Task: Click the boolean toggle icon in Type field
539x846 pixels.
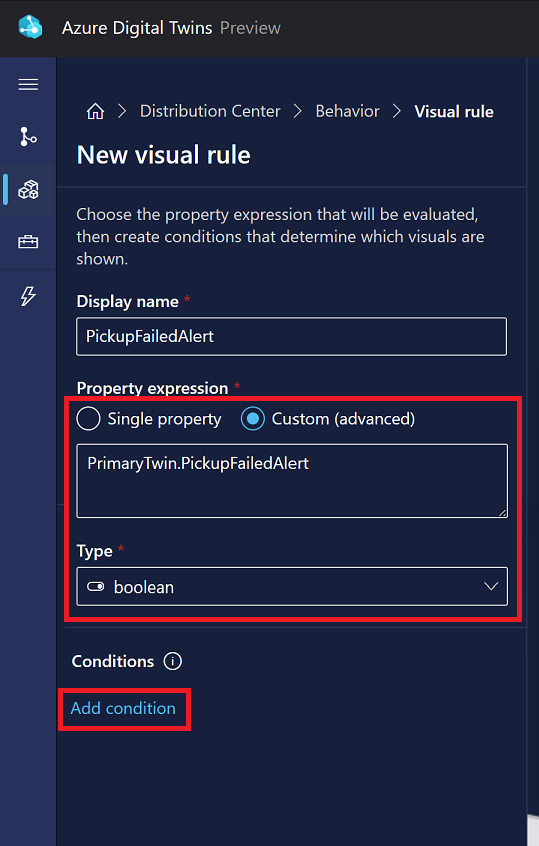Action: coord(95,586)
